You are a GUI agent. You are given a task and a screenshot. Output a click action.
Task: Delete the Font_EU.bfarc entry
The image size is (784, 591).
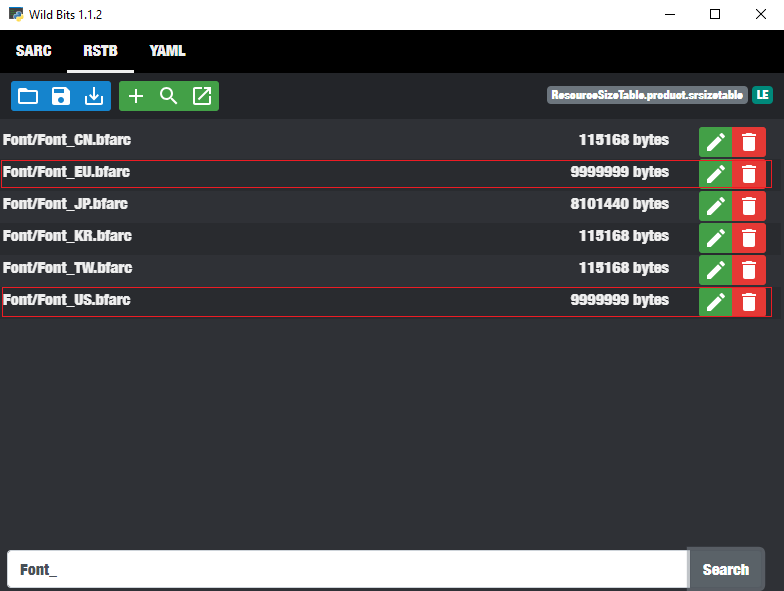(748, 174)
